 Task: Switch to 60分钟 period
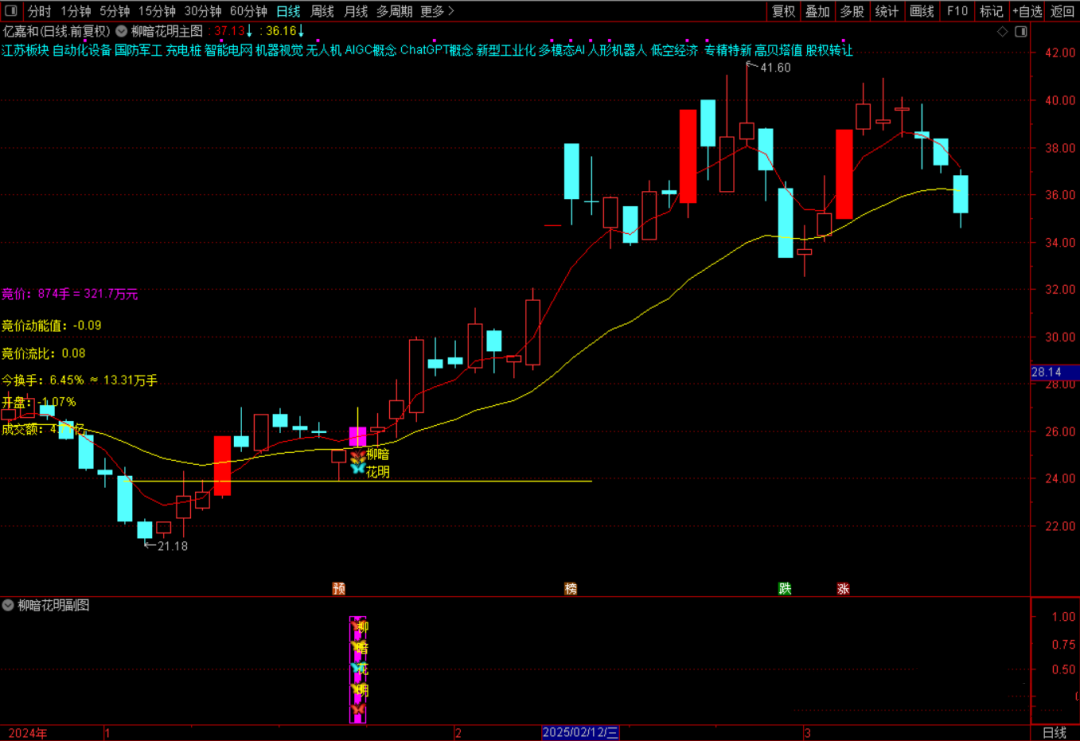point(249,11)
